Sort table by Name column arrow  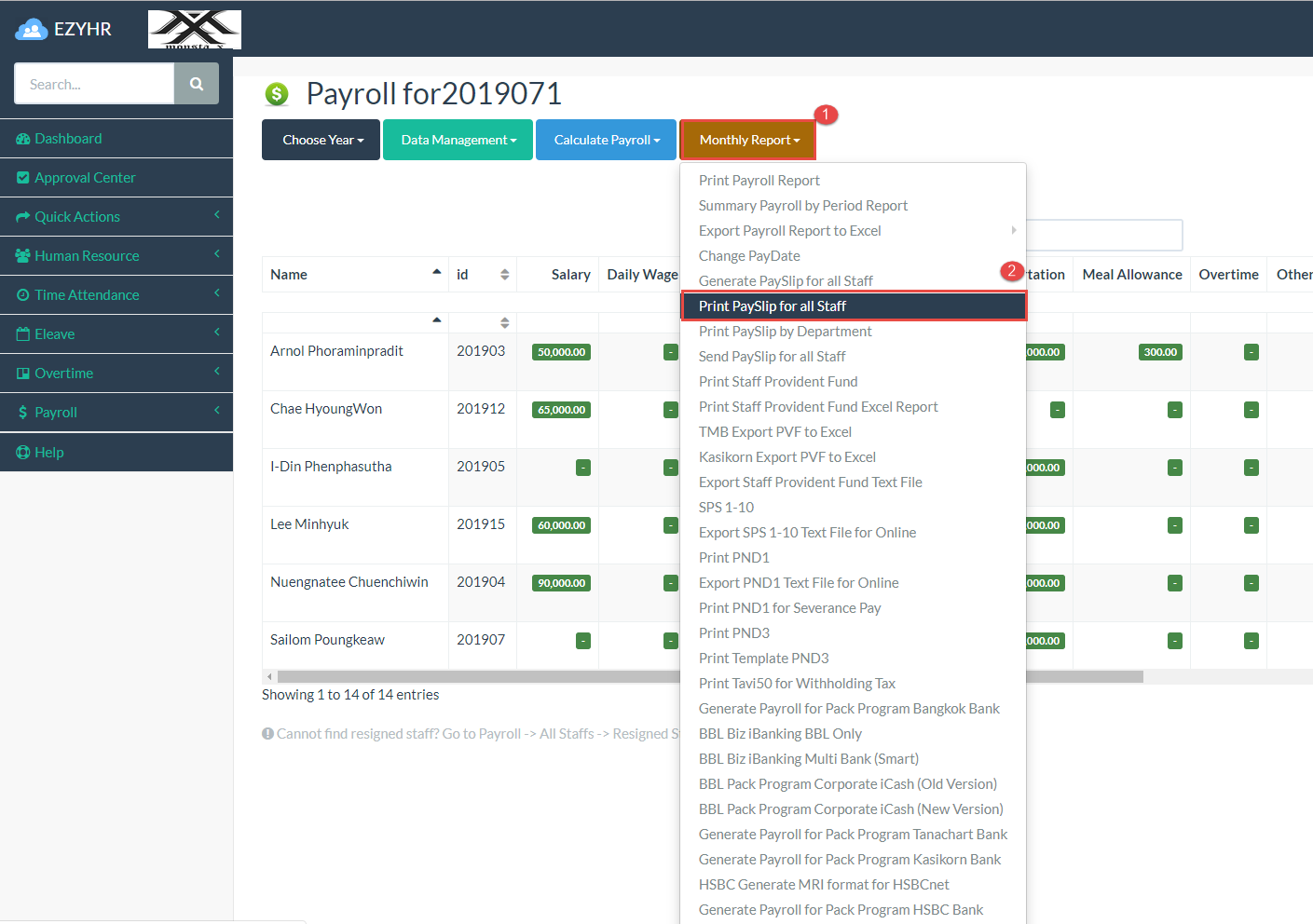(x=436, y=272)
